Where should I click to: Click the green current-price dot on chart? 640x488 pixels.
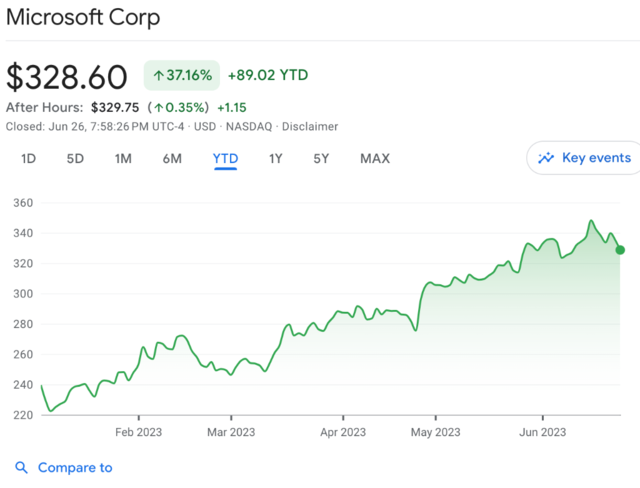(620, 250)
